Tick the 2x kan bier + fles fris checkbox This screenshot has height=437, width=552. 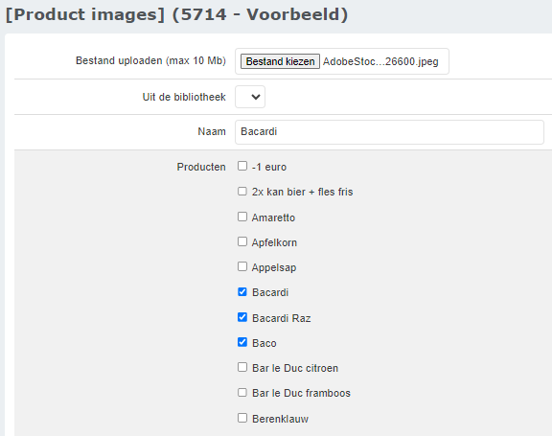tap(242, 191)
